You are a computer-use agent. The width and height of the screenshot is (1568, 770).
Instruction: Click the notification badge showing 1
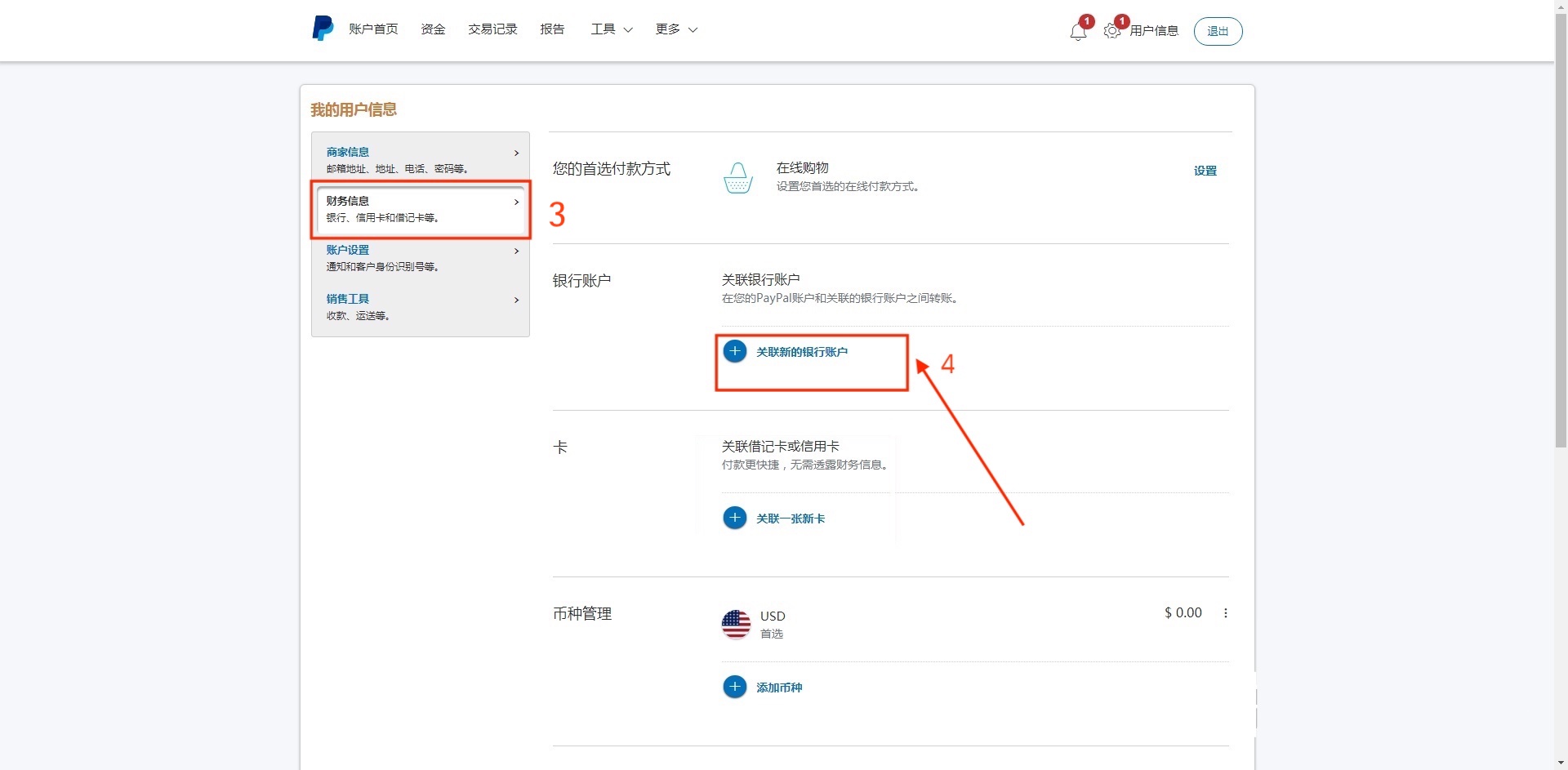(1086, 20)
